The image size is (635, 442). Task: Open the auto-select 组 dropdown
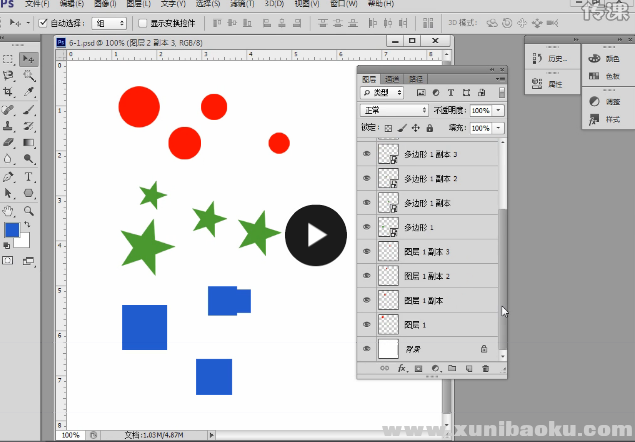[109, 22]
